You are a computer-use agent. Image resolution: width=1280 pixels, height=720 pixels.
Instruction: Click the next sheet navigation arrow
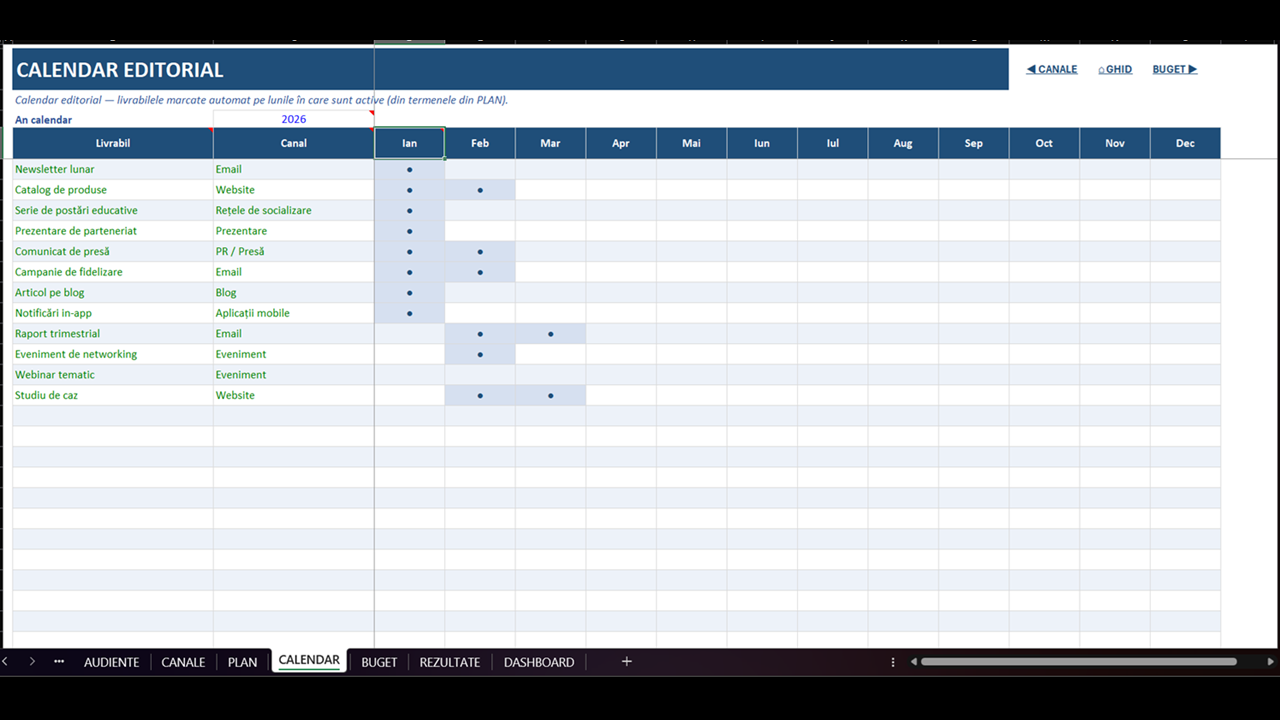click(32, 662)
